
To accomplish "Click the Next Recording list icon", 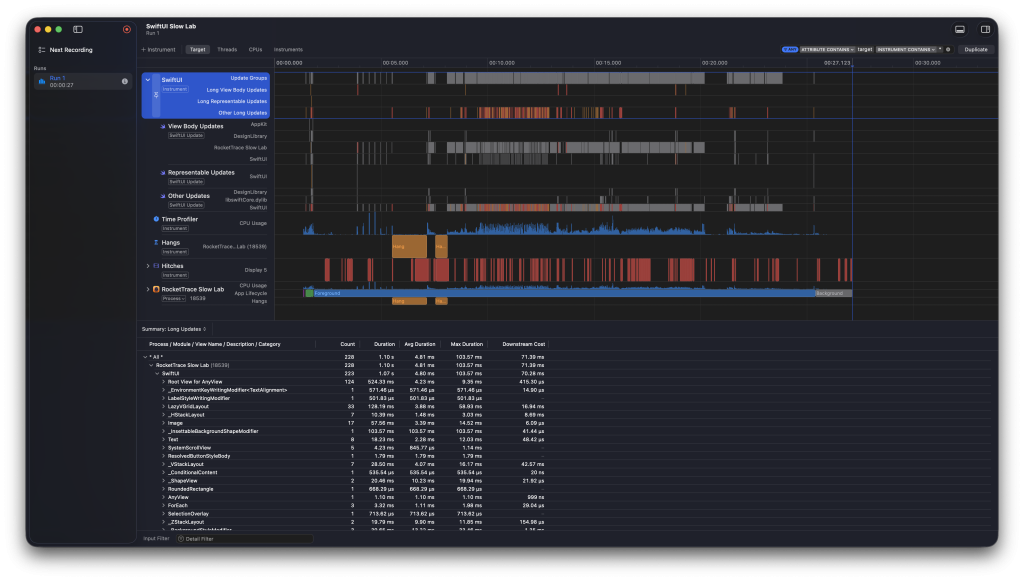I will [42, 50].
